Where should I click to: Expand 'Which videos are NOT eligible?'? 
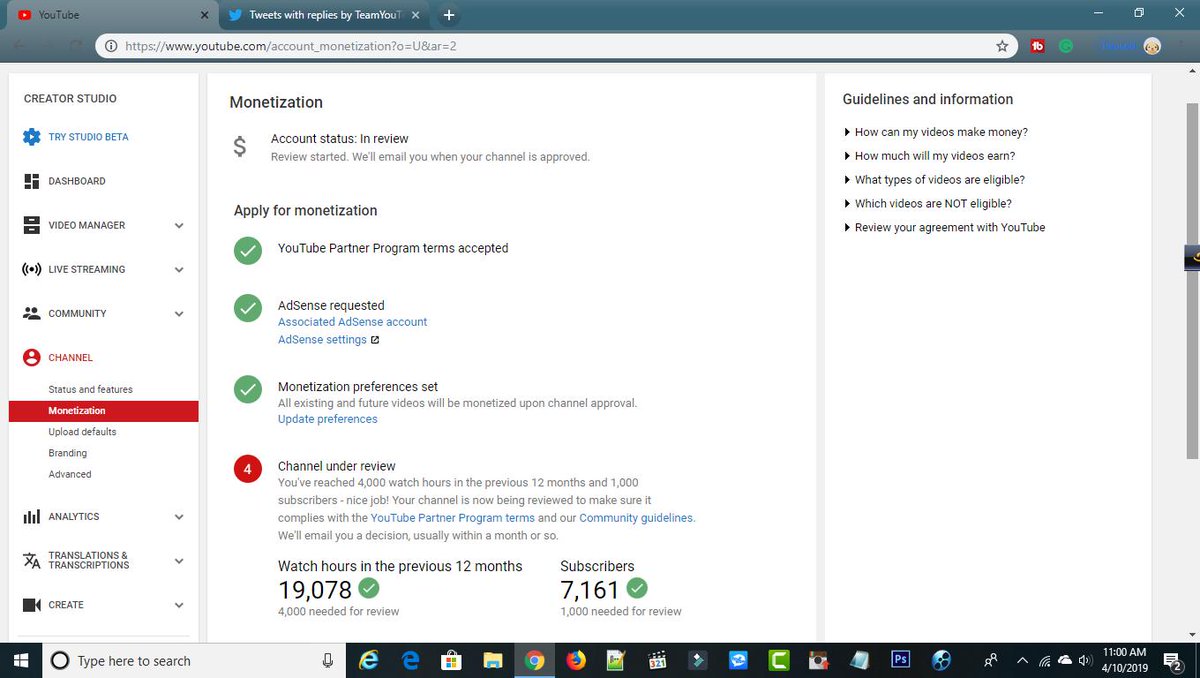tap(928, 204)
